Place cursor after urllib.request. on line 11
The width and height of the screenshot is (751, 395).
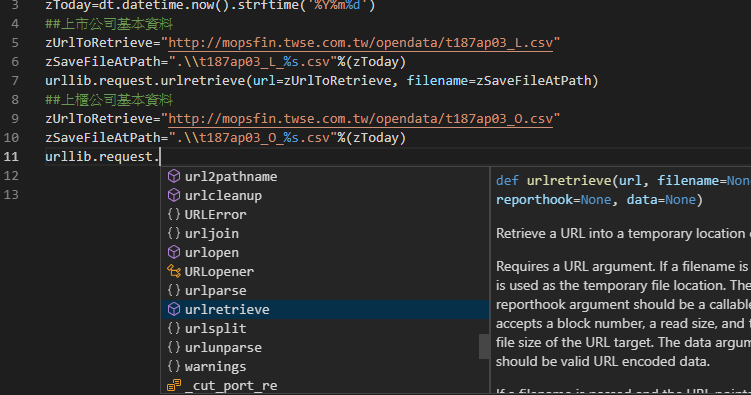coord(160,157)
